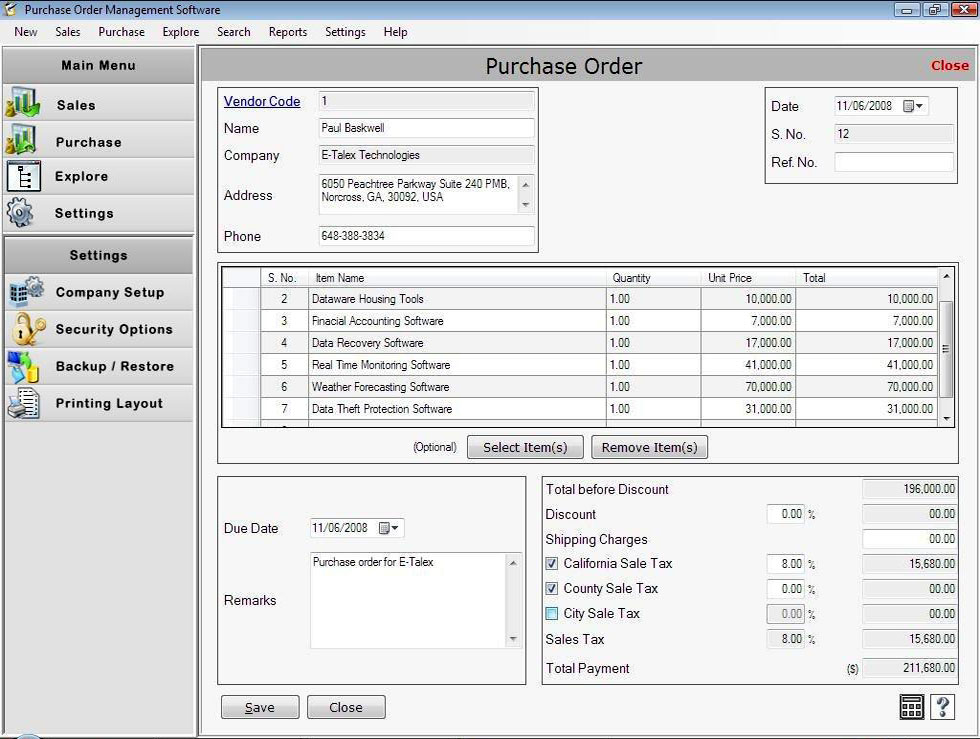Click the Remarks text area

[409, 600]
